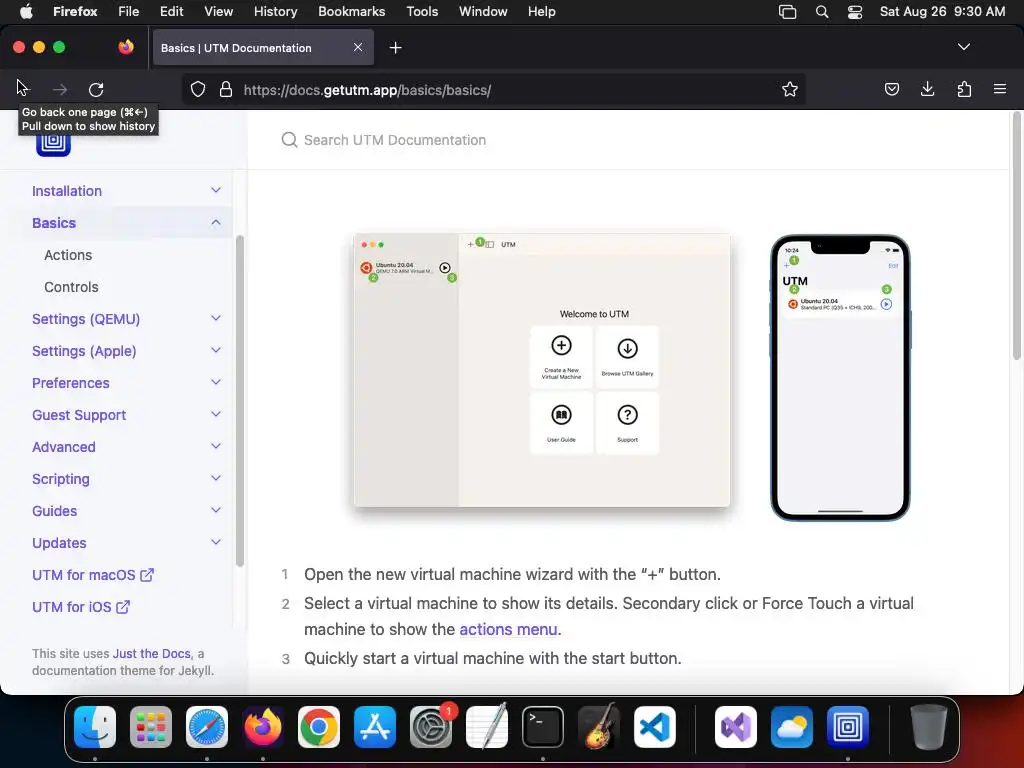The width and height of the screenshot is (1024, 768).
Task: Open the list all tabs chevron
Action: point(963,47)
